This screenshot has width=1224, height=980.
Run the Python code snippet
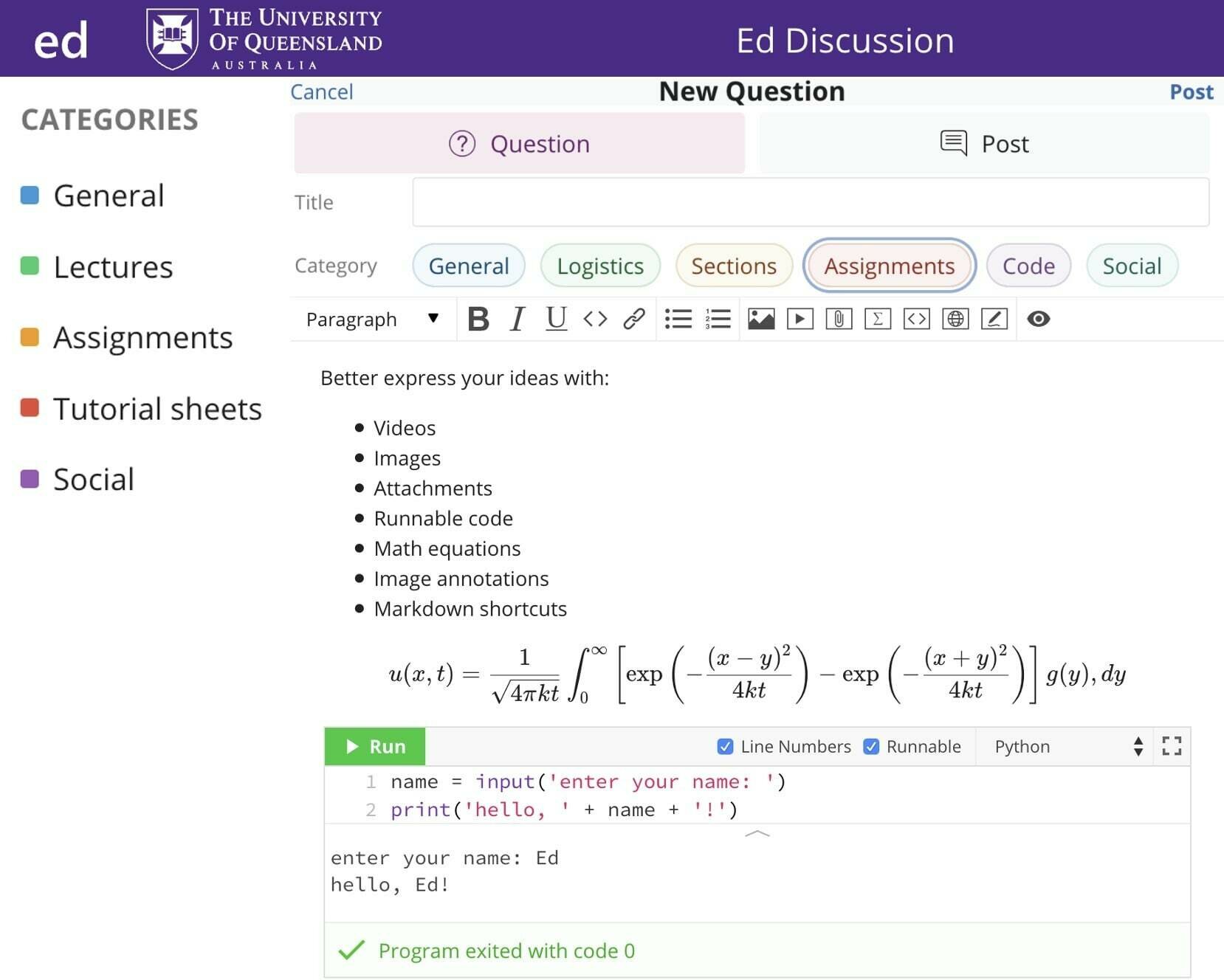(375, 747)
